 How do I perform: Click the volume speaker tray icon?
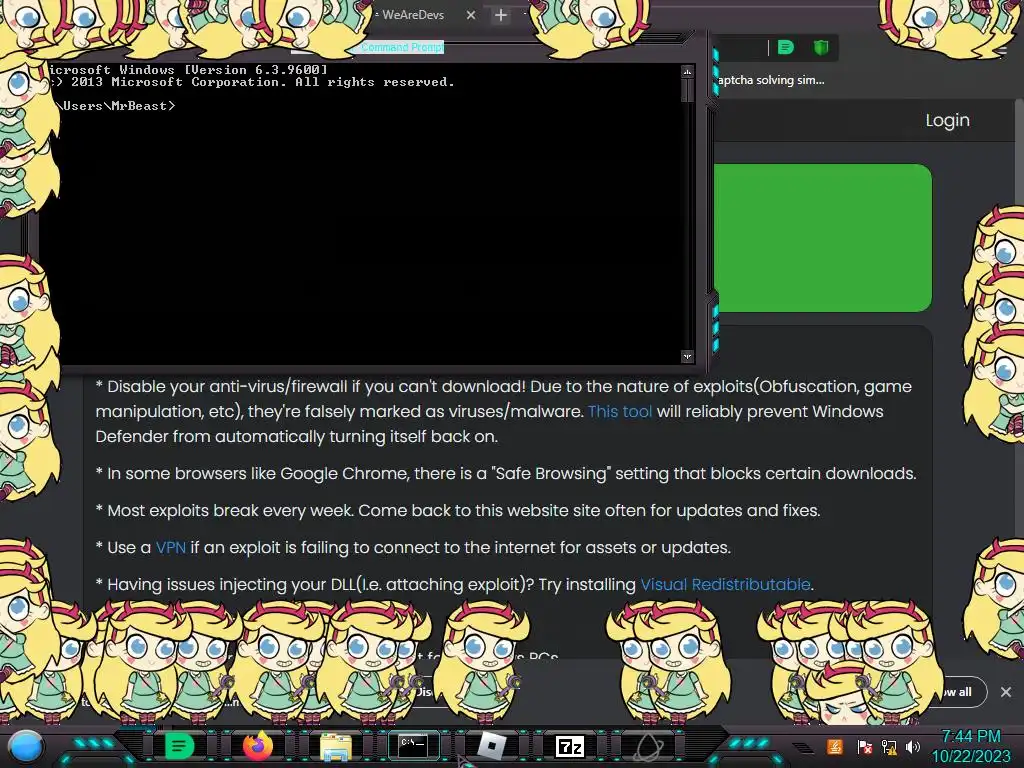point(913,746)
